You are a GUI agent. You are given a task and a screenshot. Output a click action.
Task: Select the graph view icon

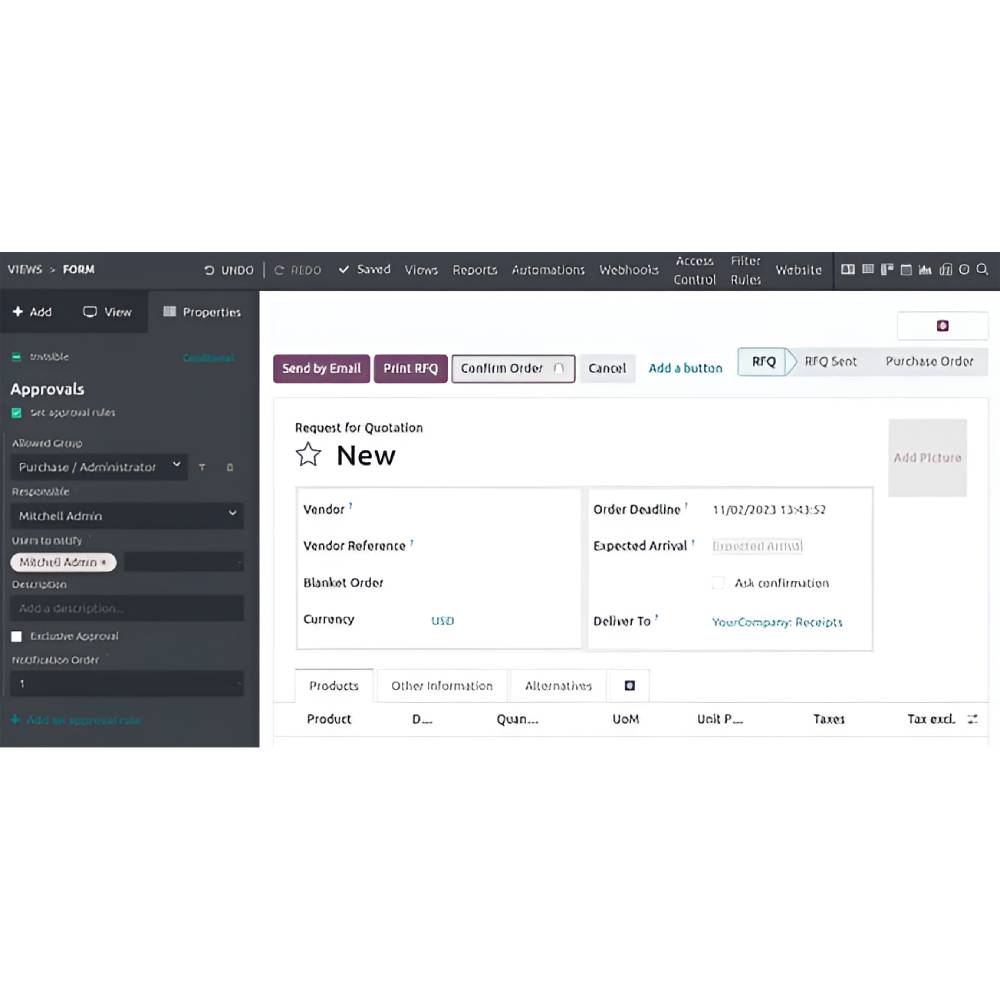[x=924, y=269]
